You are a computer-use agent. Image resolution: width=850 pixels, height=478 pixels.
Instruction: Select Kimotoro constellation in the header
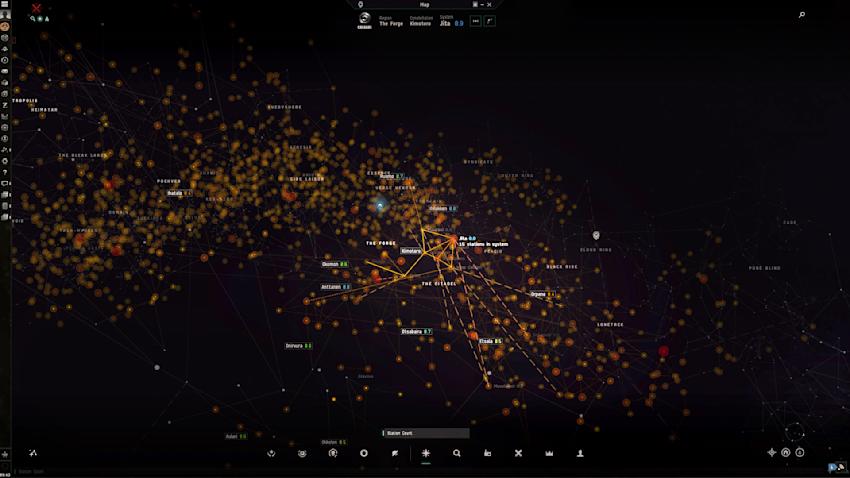tap(420, 23)
